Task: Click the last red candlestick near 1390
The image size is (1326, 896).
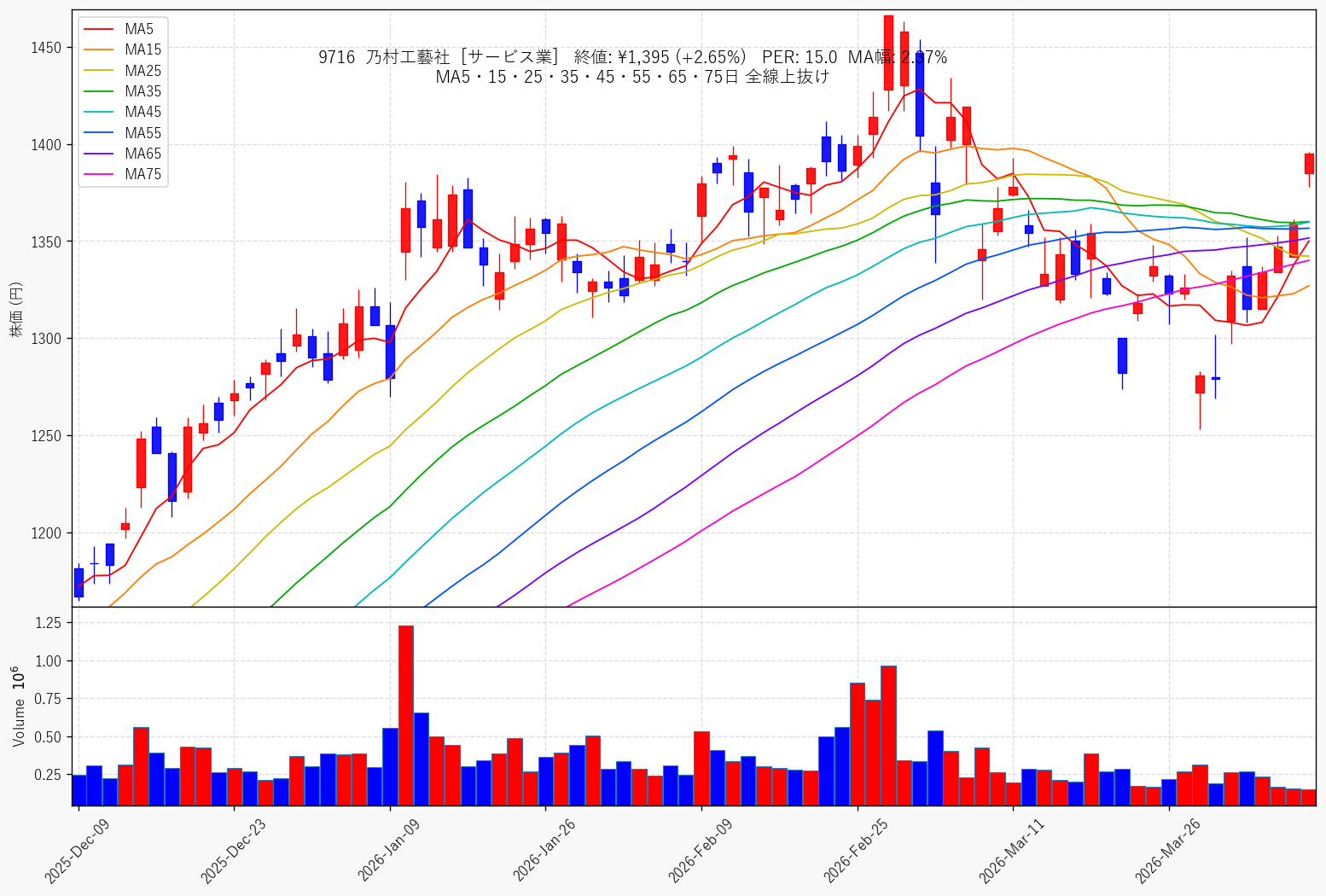Action: click(1309, 164)
